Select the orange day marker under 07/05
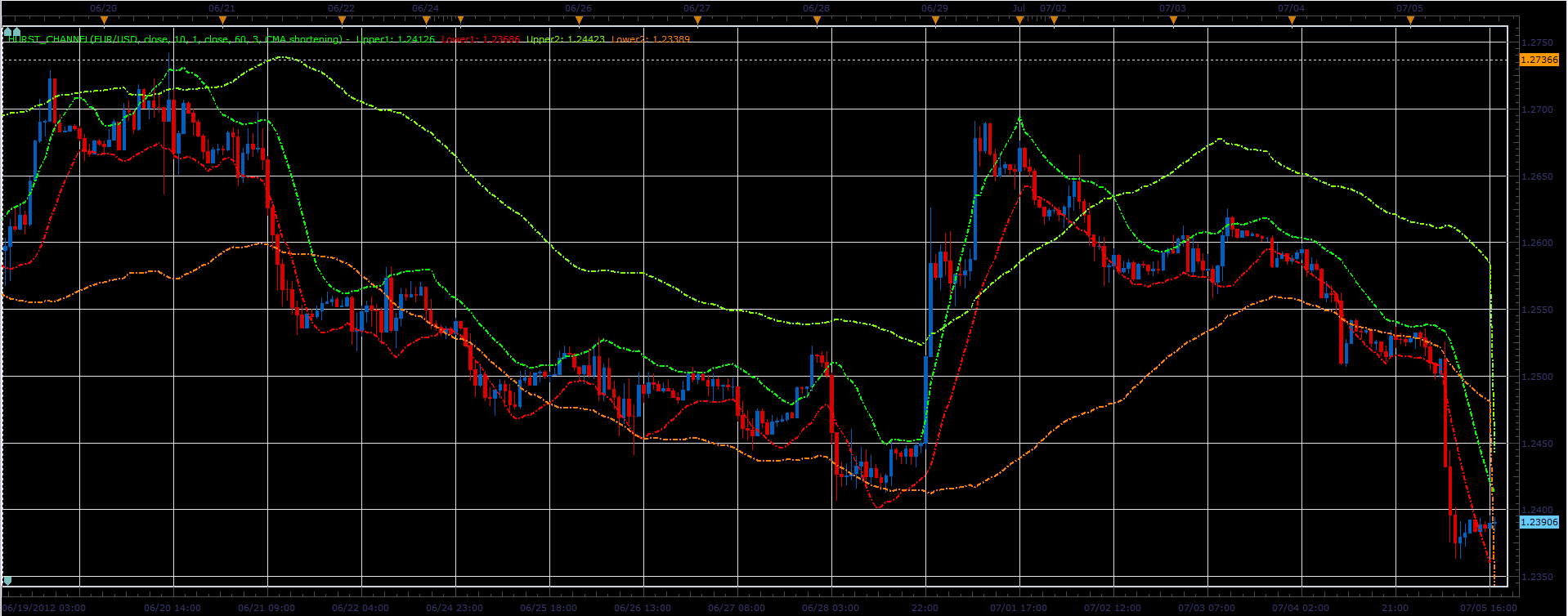The height and width of the screenshot is (616, 1568). pyautogui.click(x=1410, y=20)
